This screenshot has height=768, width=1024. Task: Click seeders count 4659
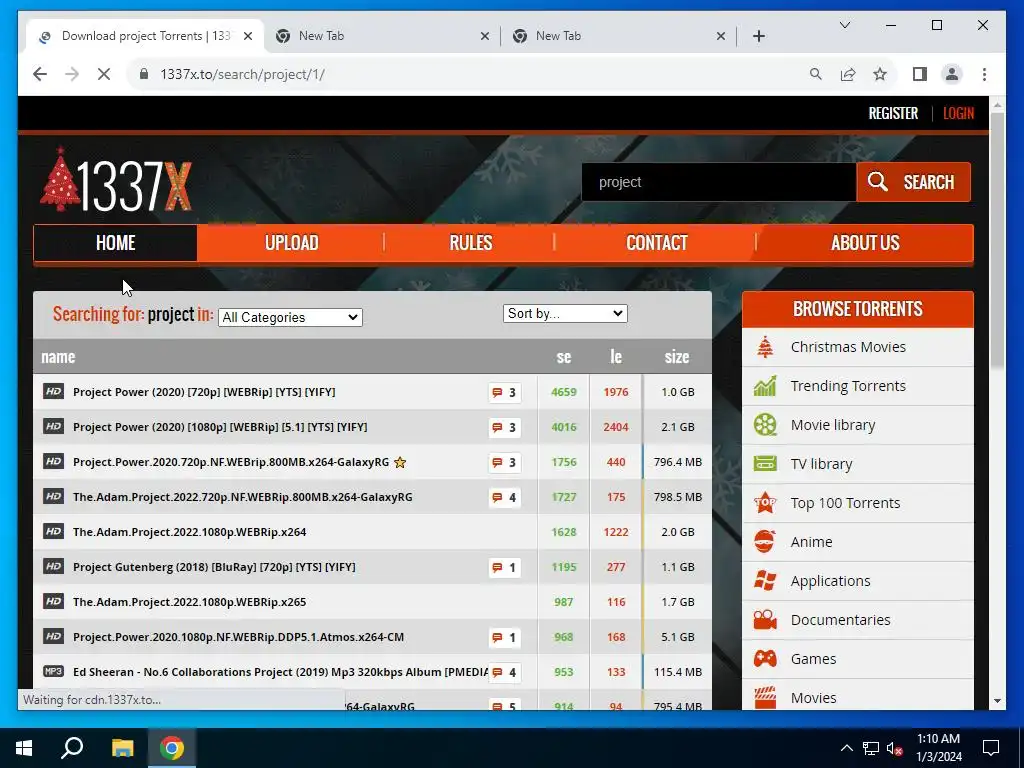[564, 392]
